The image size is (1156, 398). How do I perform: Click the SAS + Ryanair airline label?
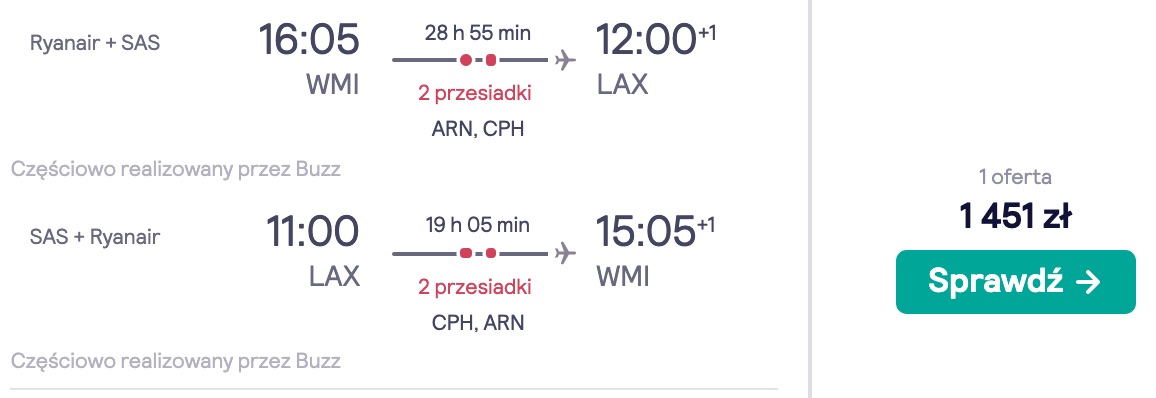[95, 237]
